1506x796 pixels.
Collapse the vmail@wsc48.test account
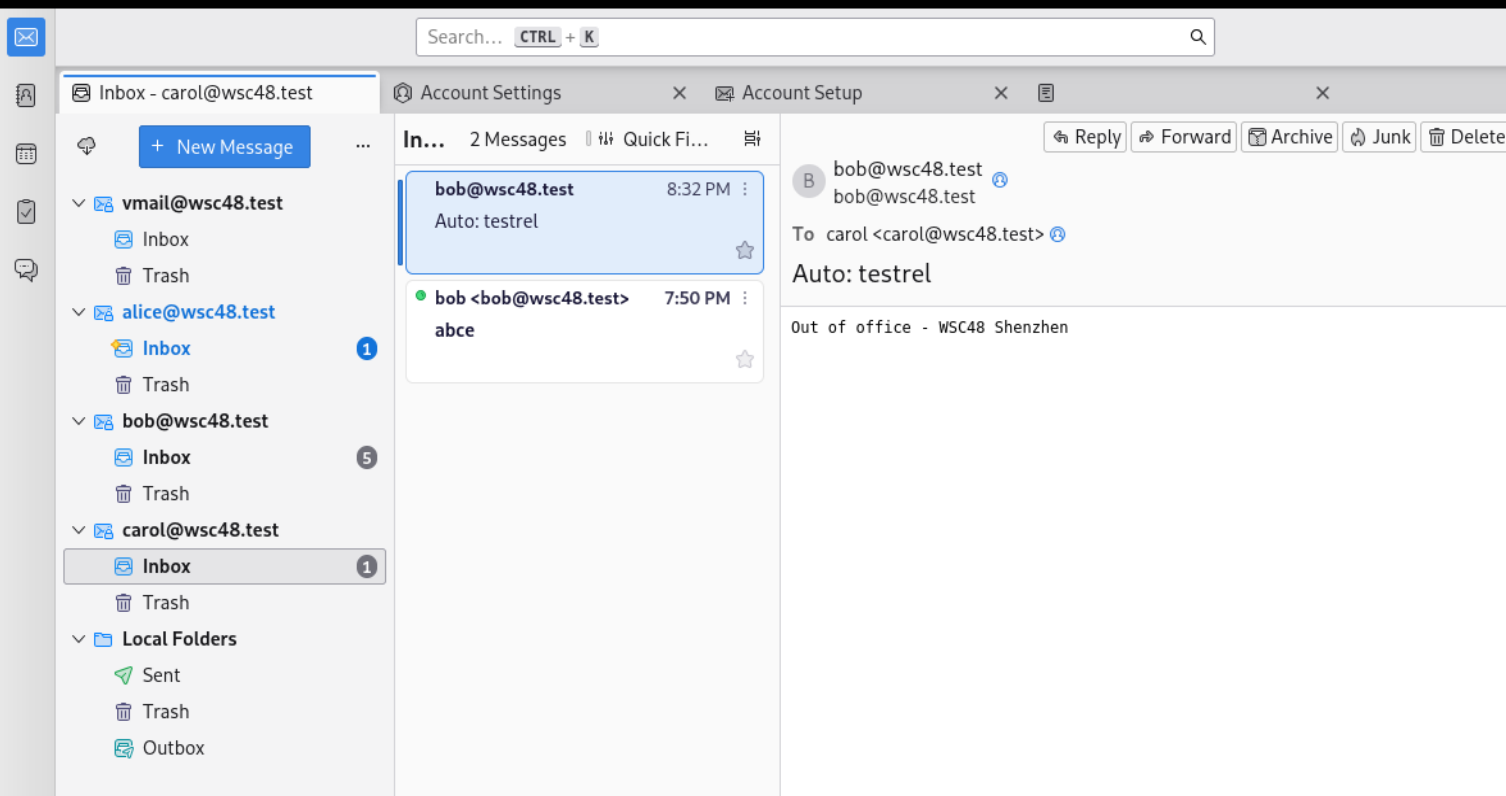79,203
